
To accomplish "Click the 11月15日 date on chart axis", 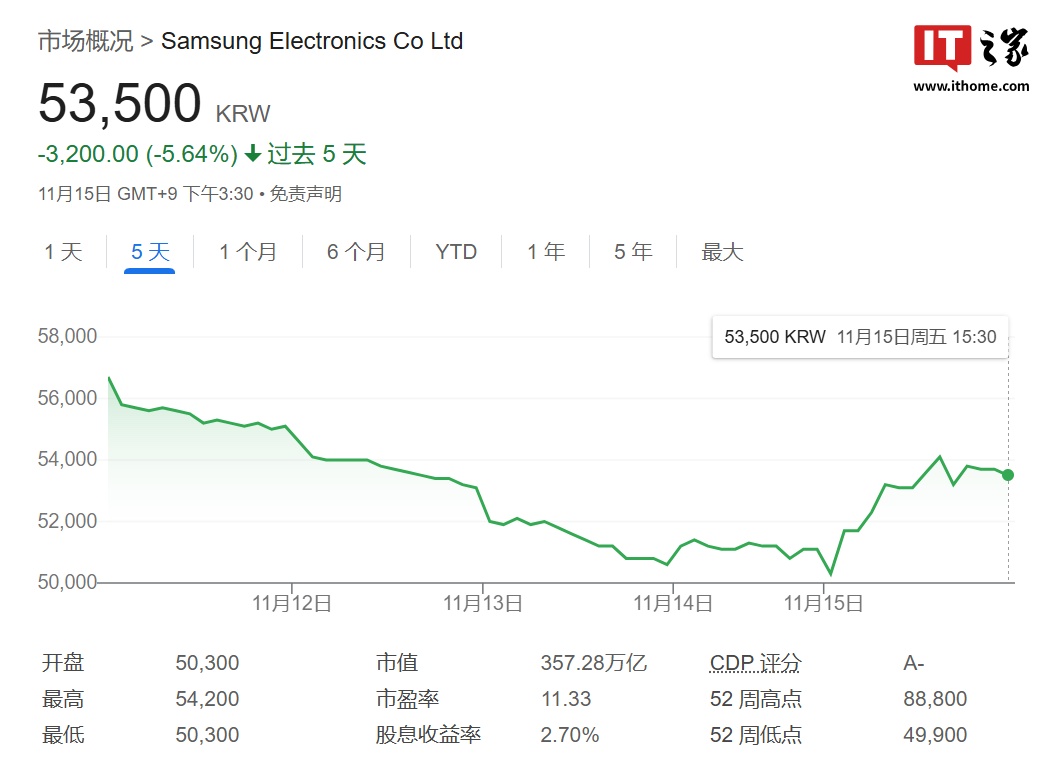I will pos(822,603).
